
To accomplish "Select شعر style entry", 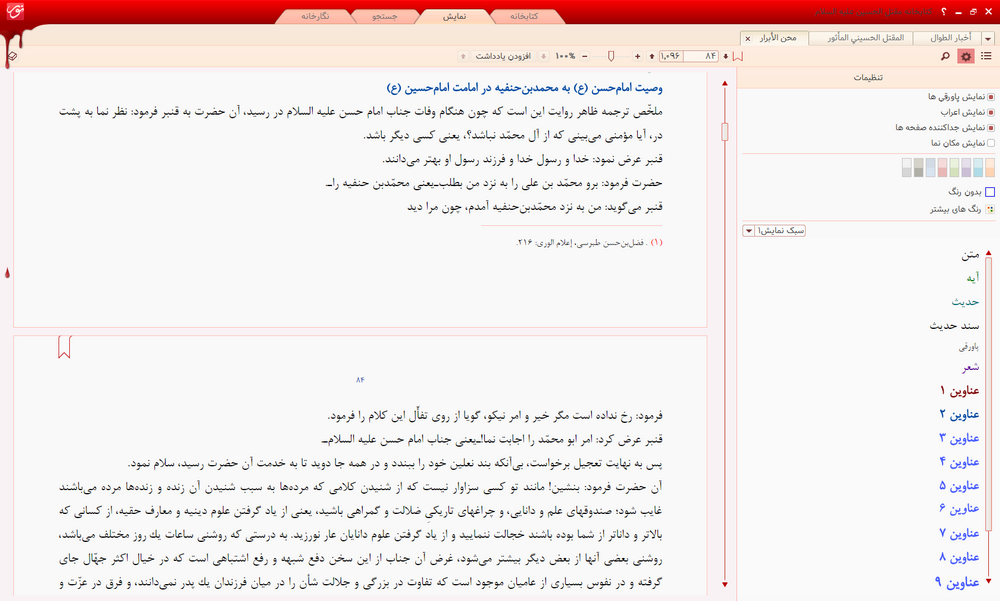I will click(971, 367).
